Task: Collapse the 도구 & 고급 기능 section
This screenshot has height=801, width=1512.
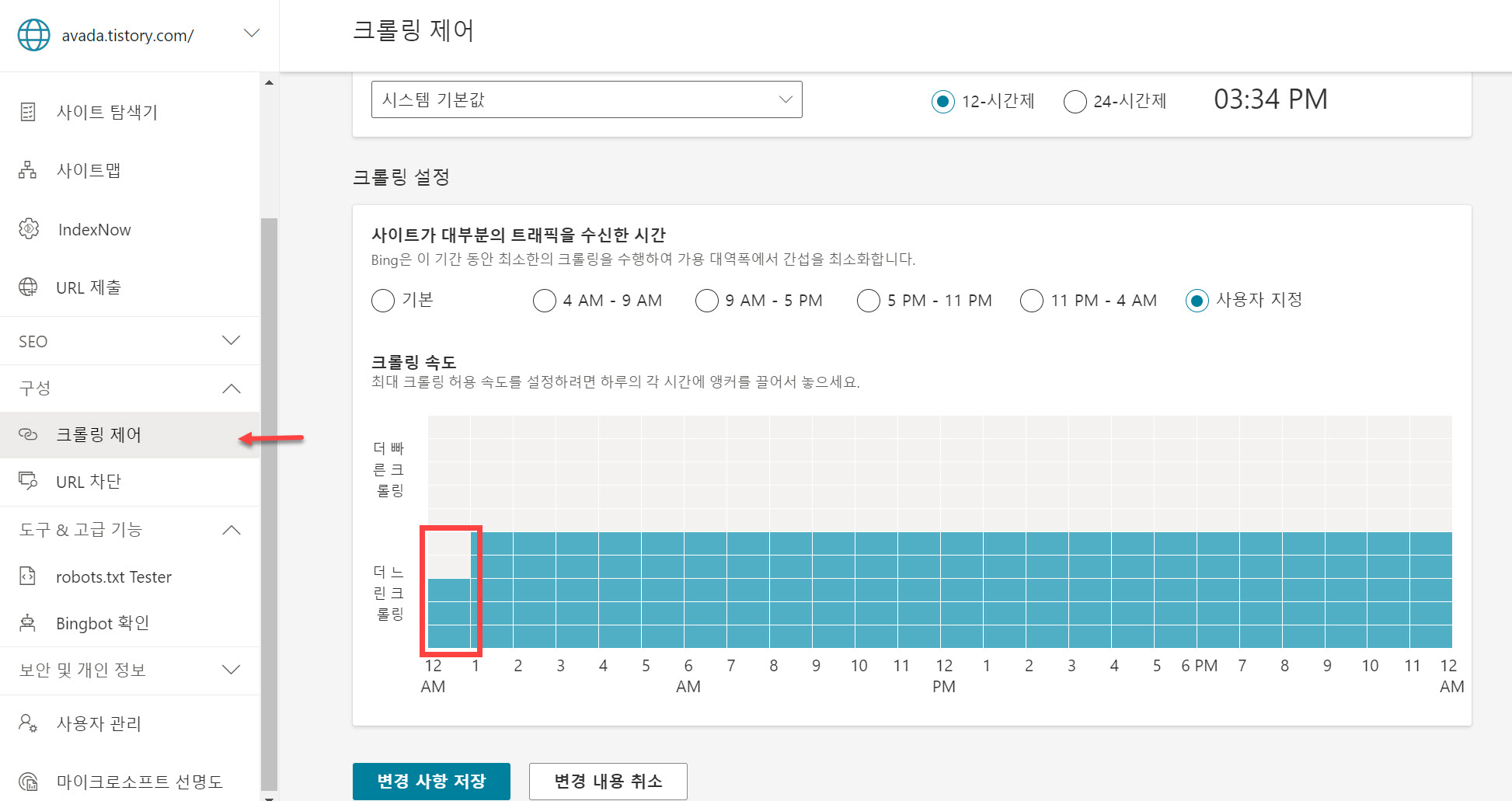Action: (x=231, y=529)
